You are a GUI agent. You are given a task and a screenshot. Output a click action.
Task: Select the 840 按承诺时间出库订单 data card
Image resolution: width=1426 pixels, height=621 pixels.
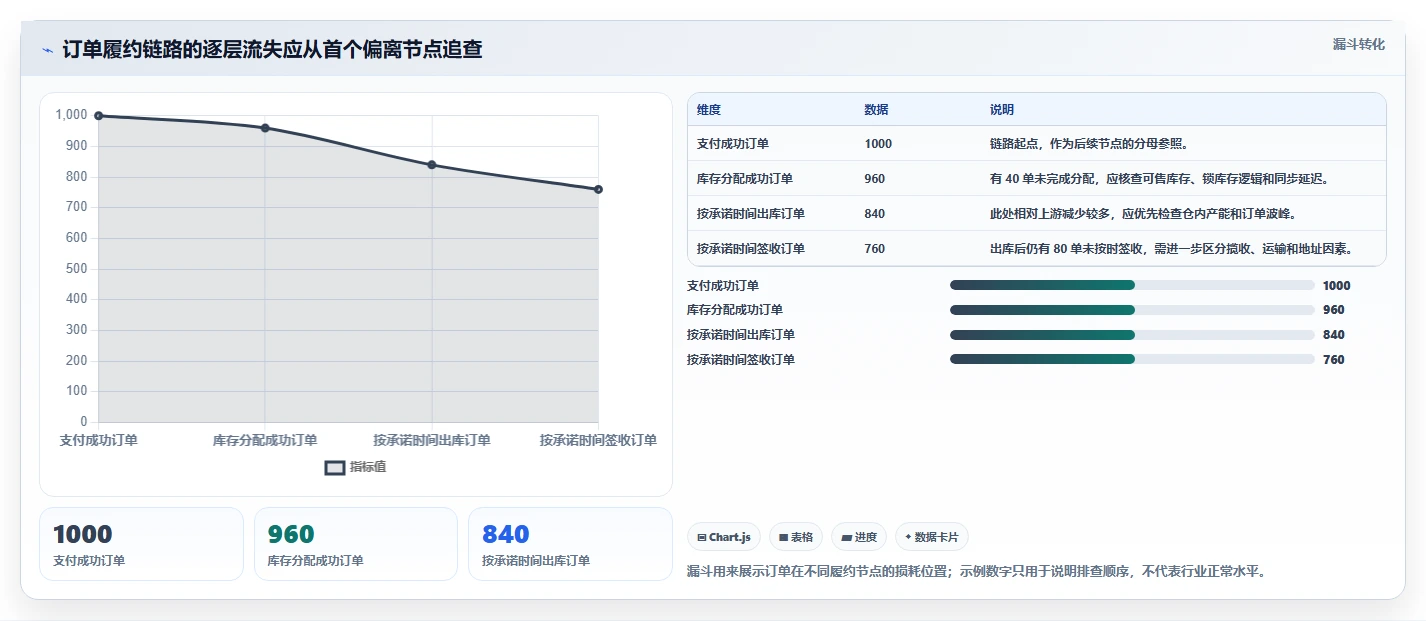570,544
